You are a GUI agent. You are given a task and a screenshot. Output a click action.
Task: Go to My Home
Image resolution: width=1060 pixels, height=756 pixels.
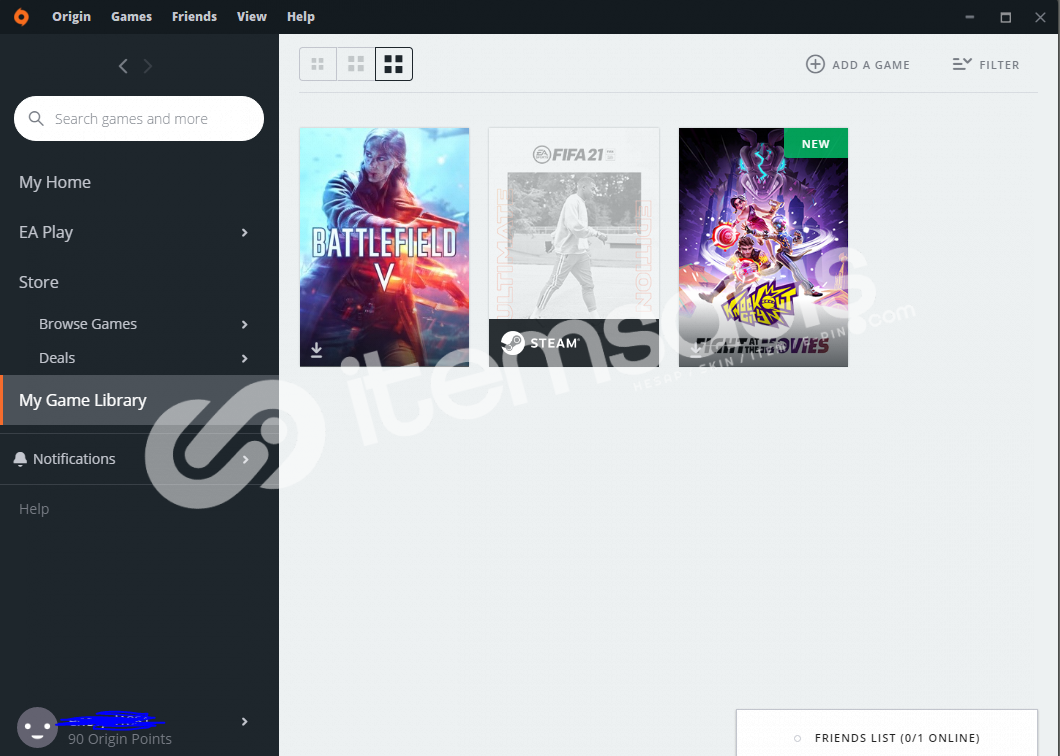(x=55, y=182)
